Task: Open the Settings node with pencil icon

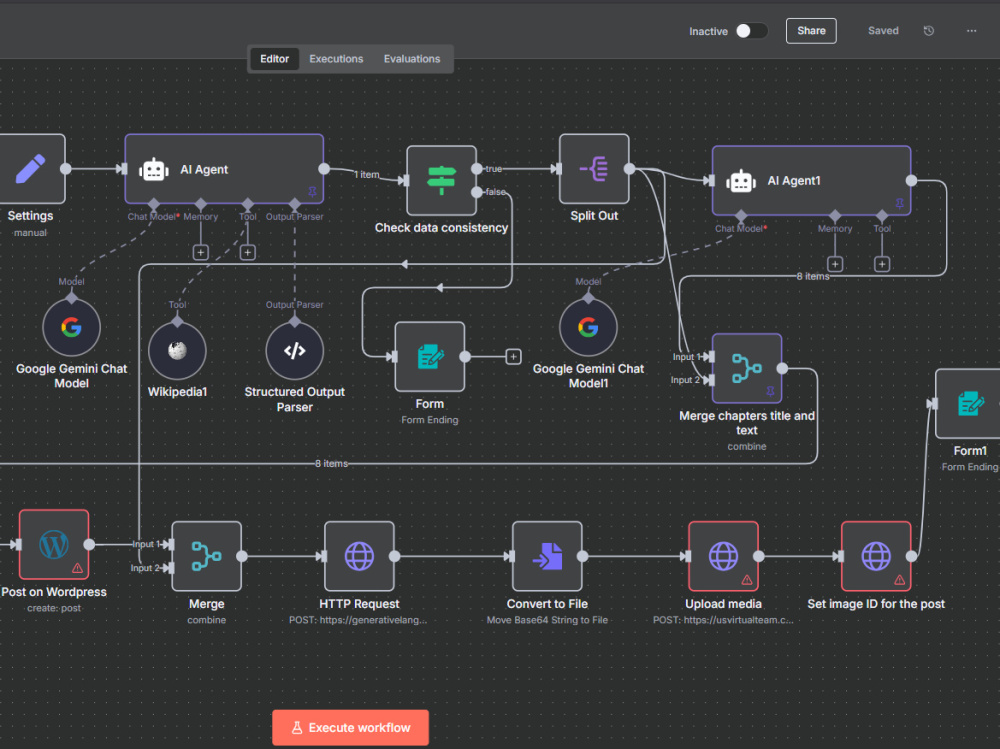Action: click(30, 169)
